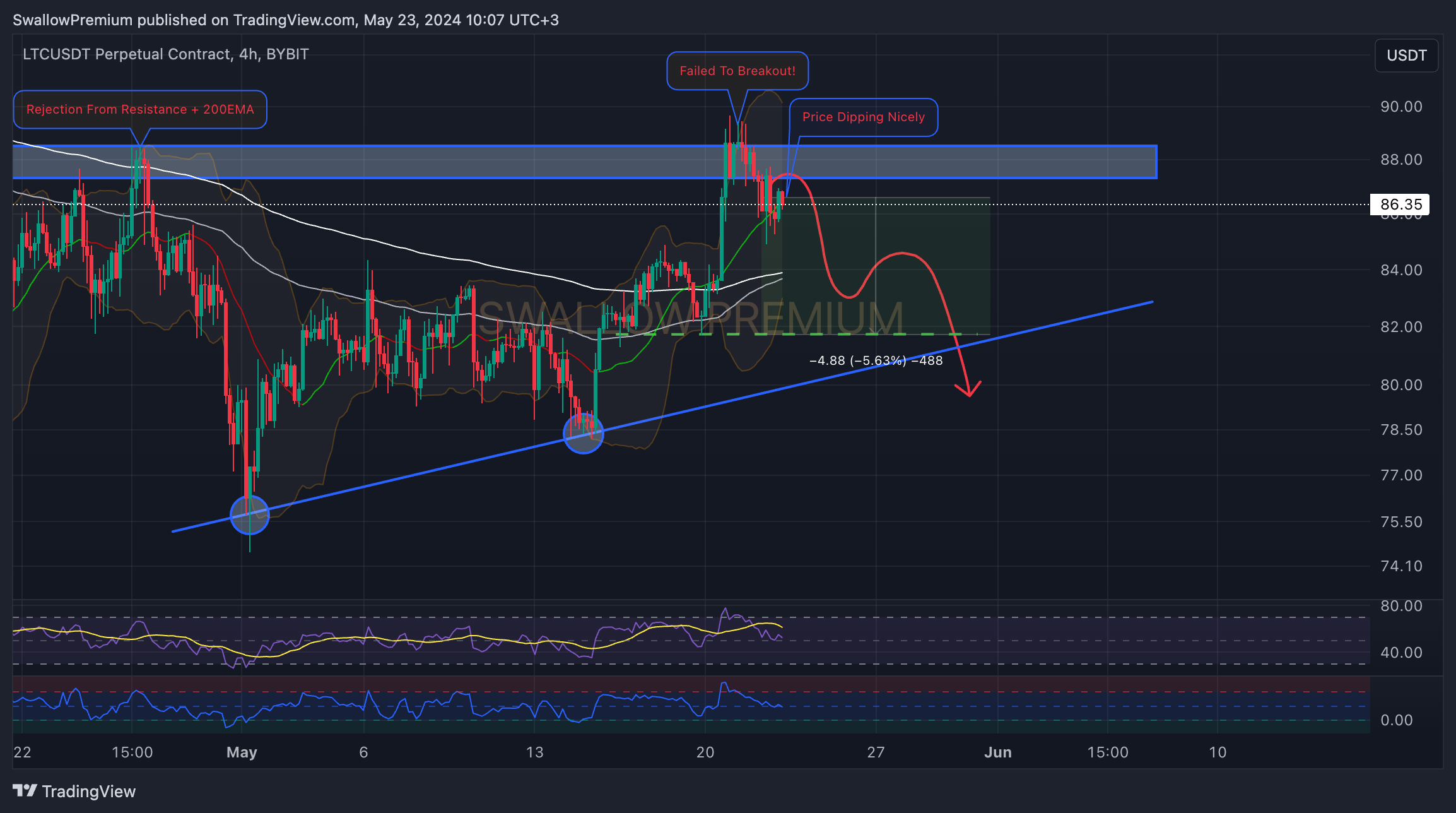The height and width of the screenshot is (813, 1456).
Task: Click the 6 date label on time axis
Action: [363, 752]
